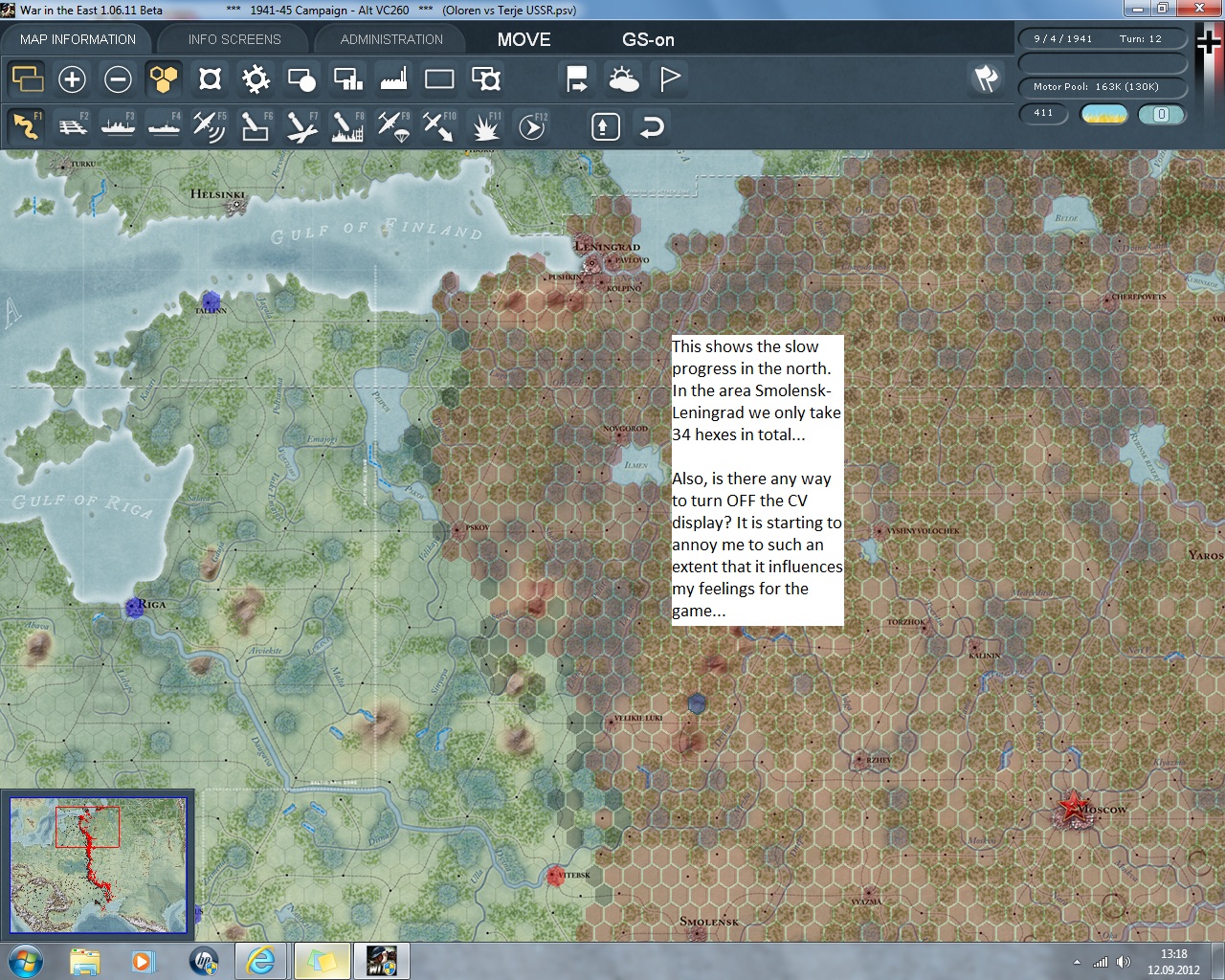The image size is (1225, 980).
Task: Click the War in the East taskbar icon
Action: click(382, 961)
